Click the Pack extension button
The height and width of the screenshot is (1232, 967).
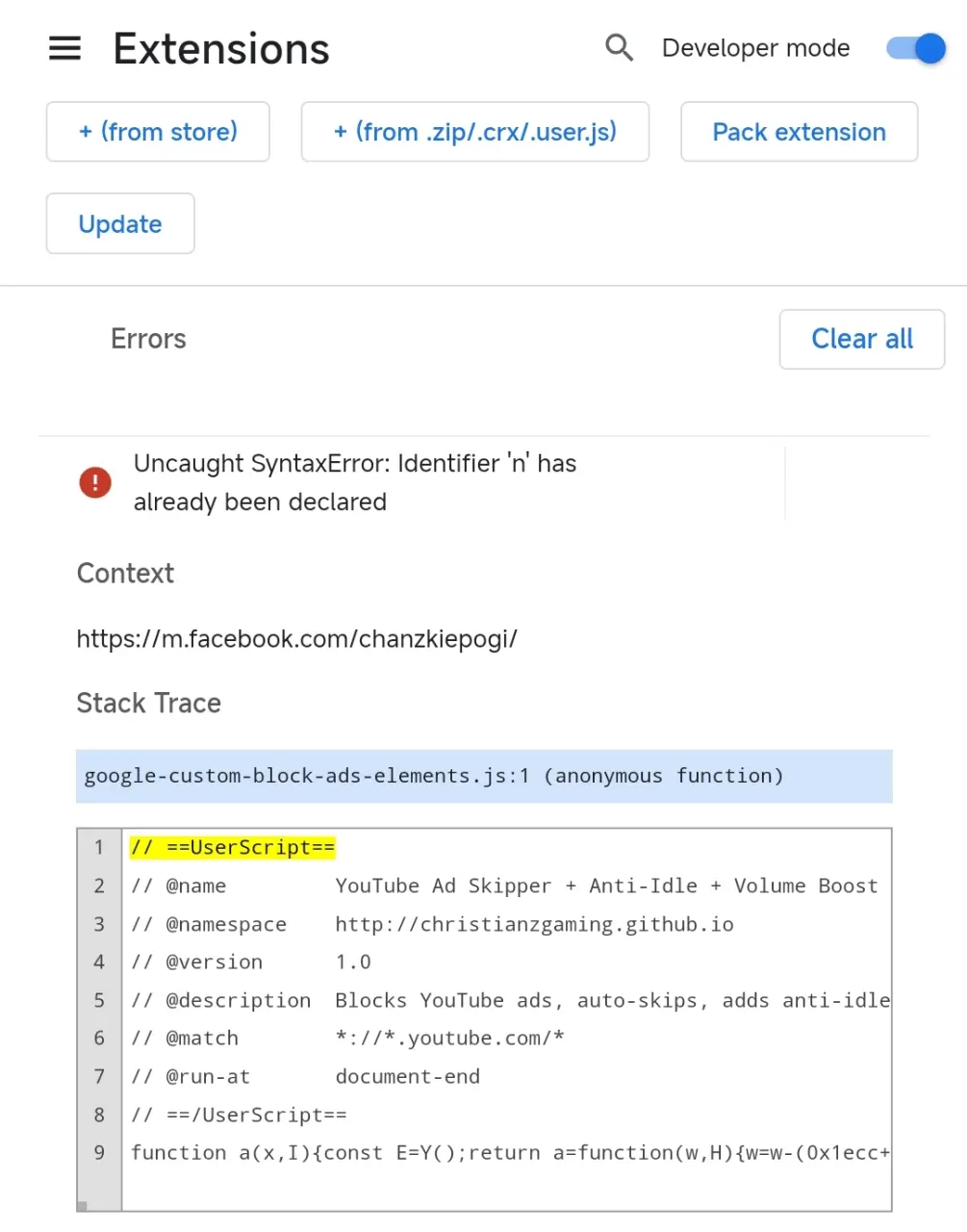click(799, 132)
